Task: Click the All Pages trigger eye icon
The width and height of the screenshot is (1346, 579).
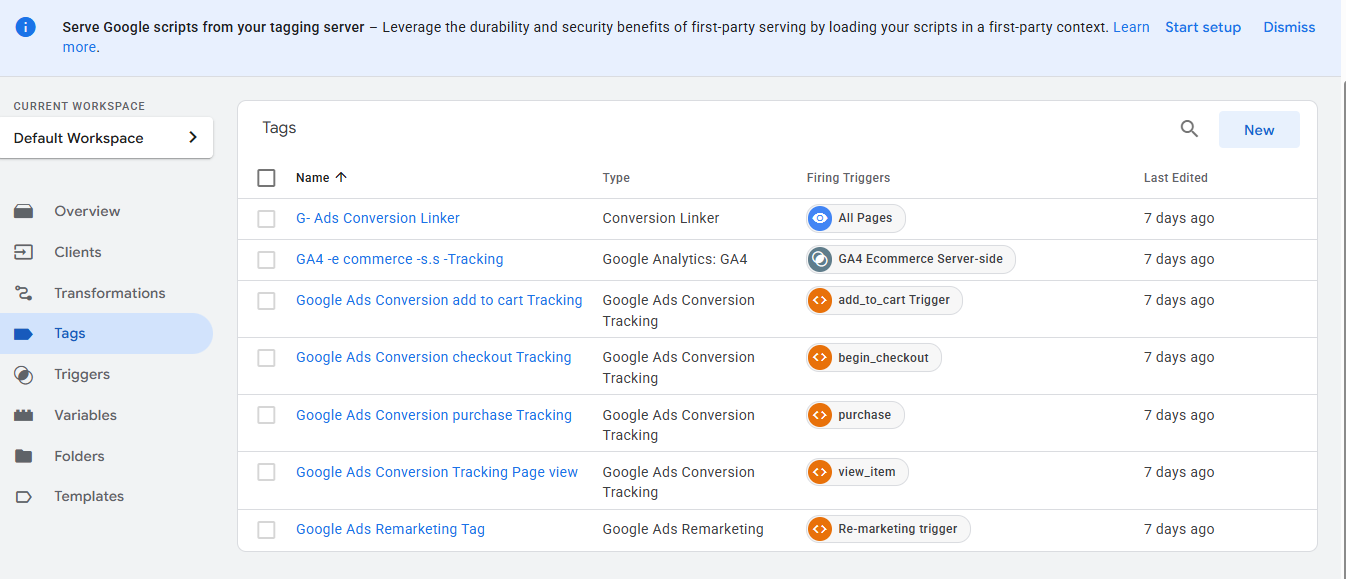Action: point(820,218)
